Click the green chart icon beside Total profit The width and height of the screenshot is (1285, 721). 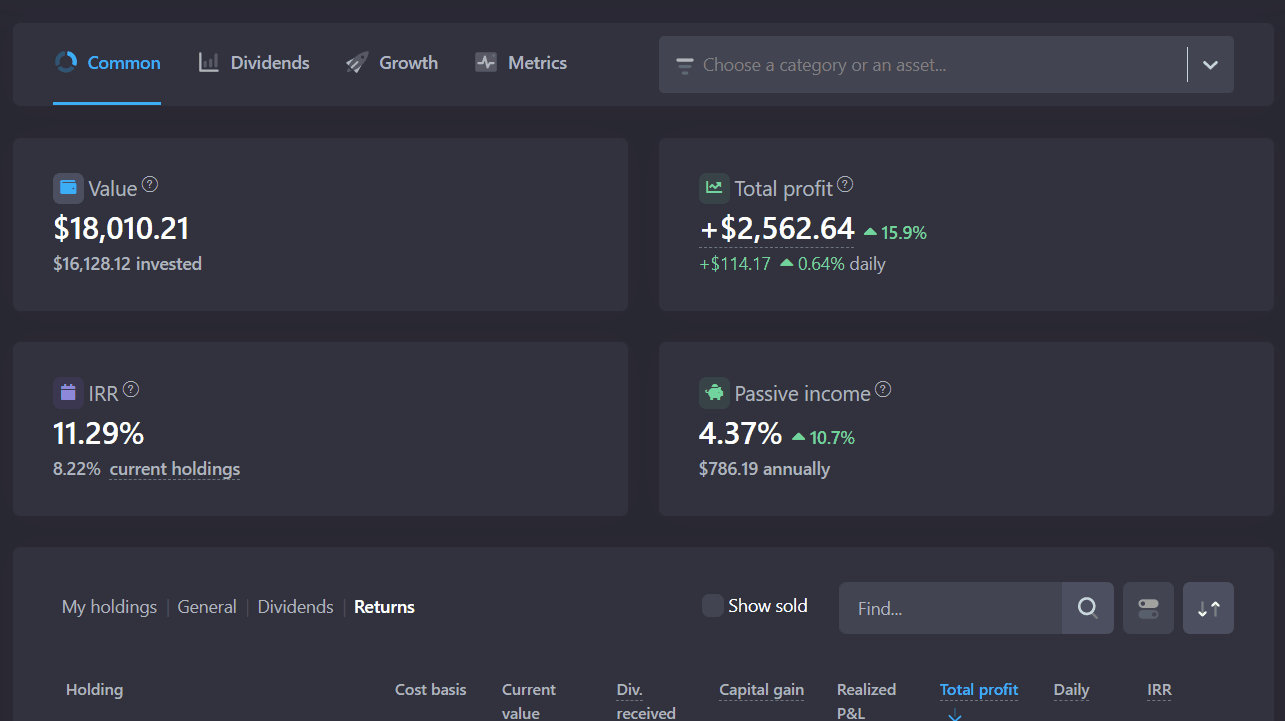[x=713, y=188]
